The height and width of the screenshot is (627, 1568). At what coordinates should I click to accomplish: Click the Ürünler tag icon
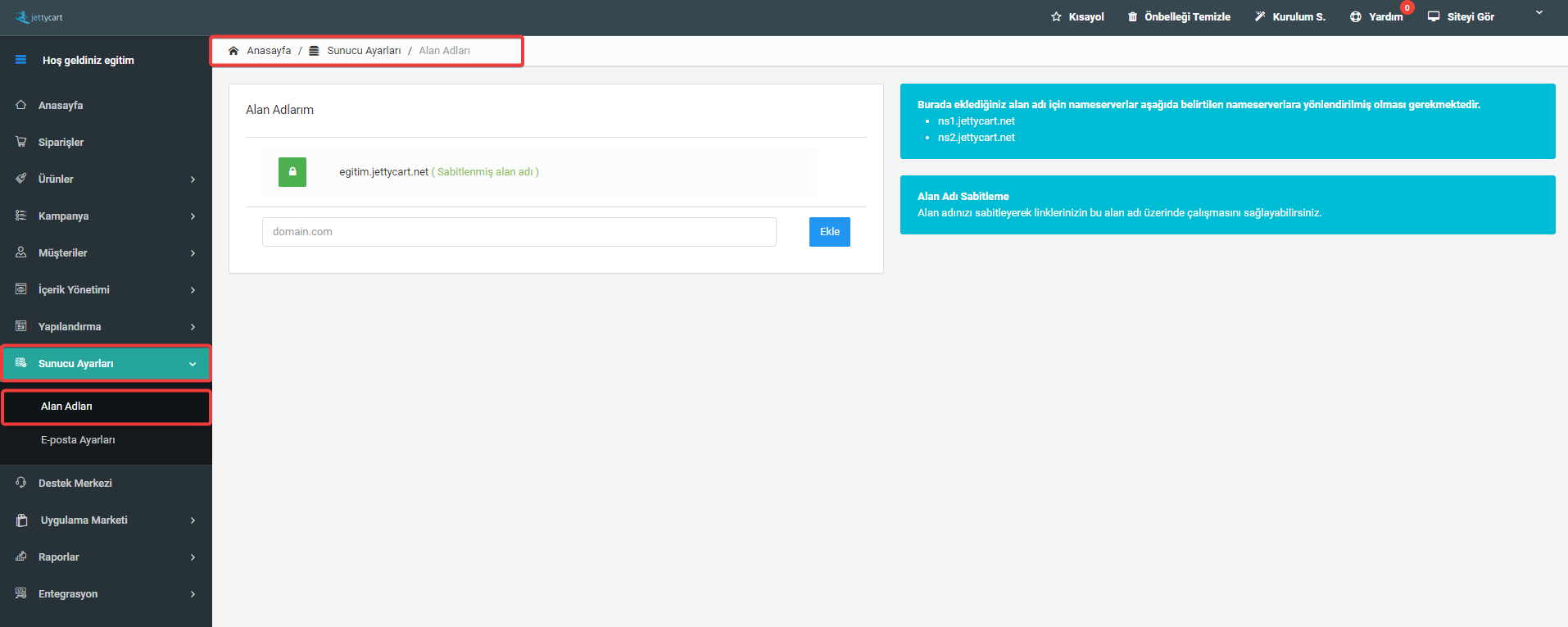(x=21, y=179)
